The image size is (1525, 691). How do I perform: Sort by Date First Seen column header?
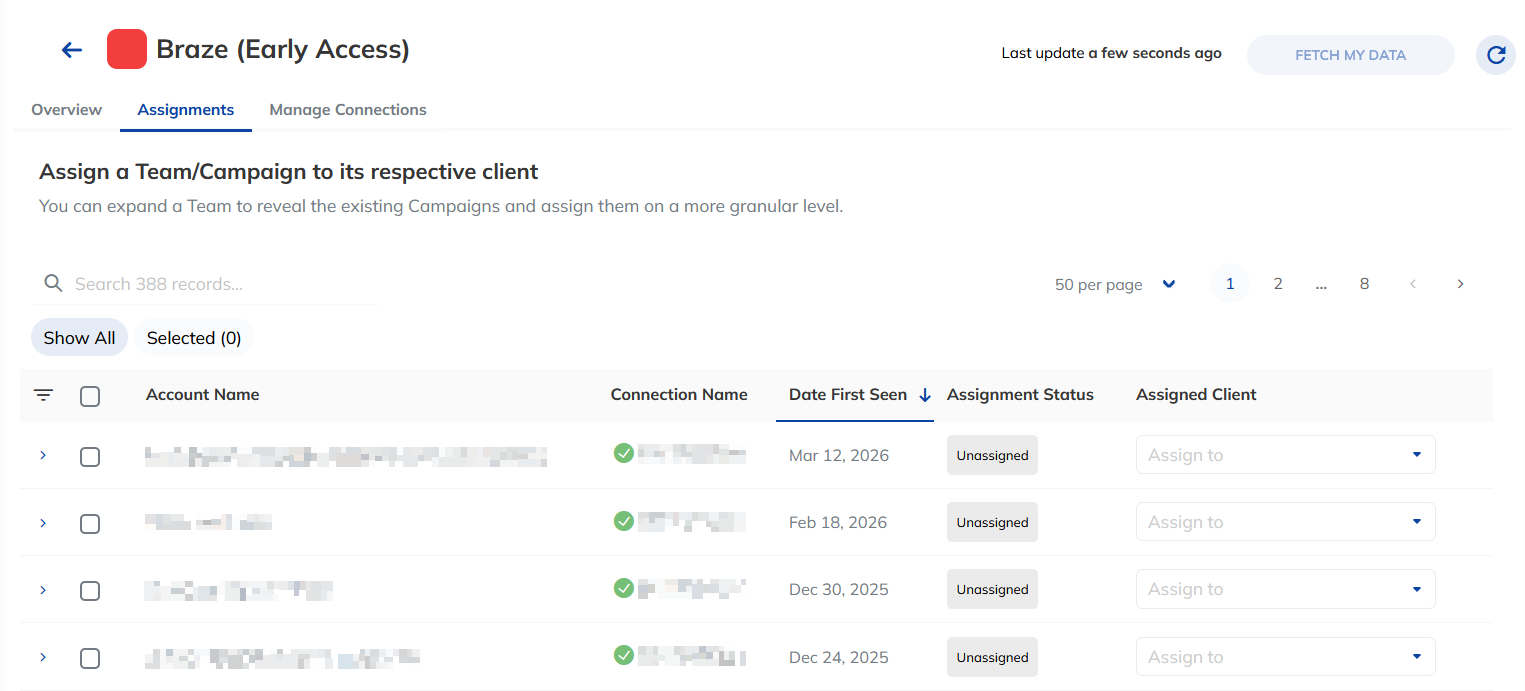click(x=848, y=395)
